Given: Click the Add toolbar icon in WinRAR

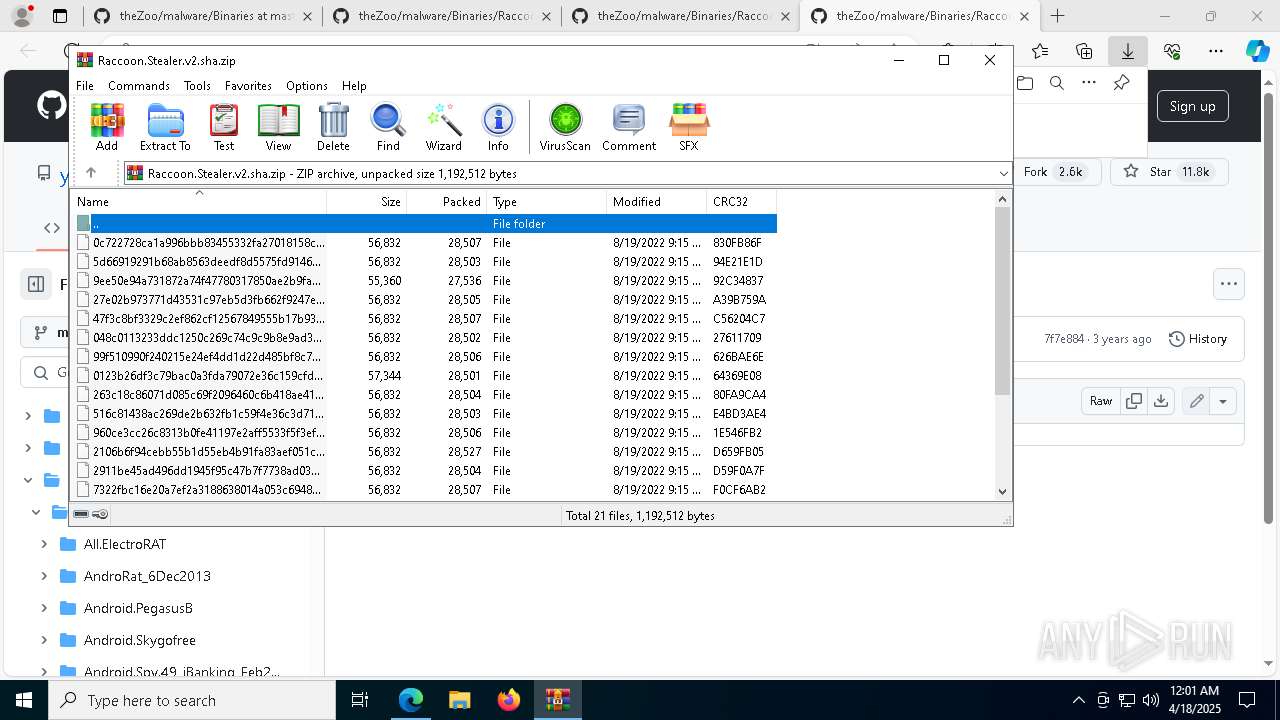Looking at the screenshot, I should [x=107, y=127].
